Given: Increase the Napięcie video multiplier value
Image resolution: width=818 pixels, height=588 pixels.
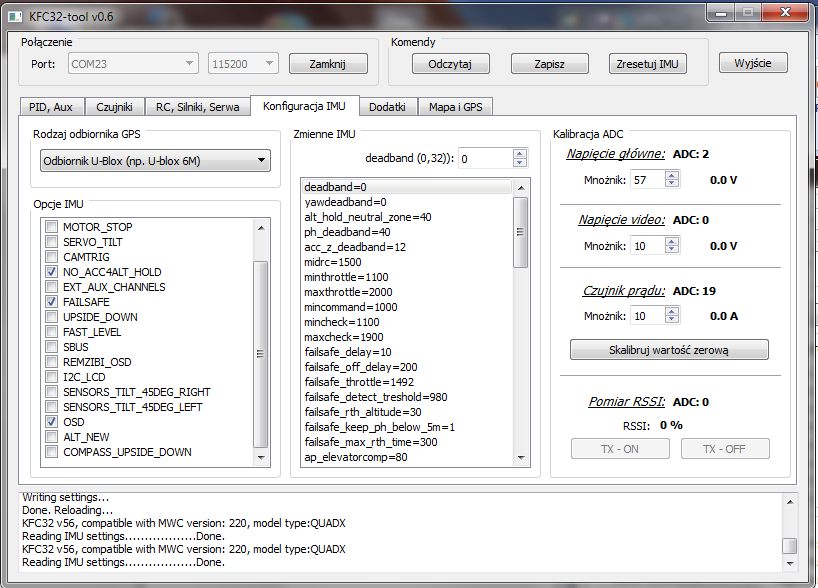Looking at the screenshot, I should click(671, 241).
